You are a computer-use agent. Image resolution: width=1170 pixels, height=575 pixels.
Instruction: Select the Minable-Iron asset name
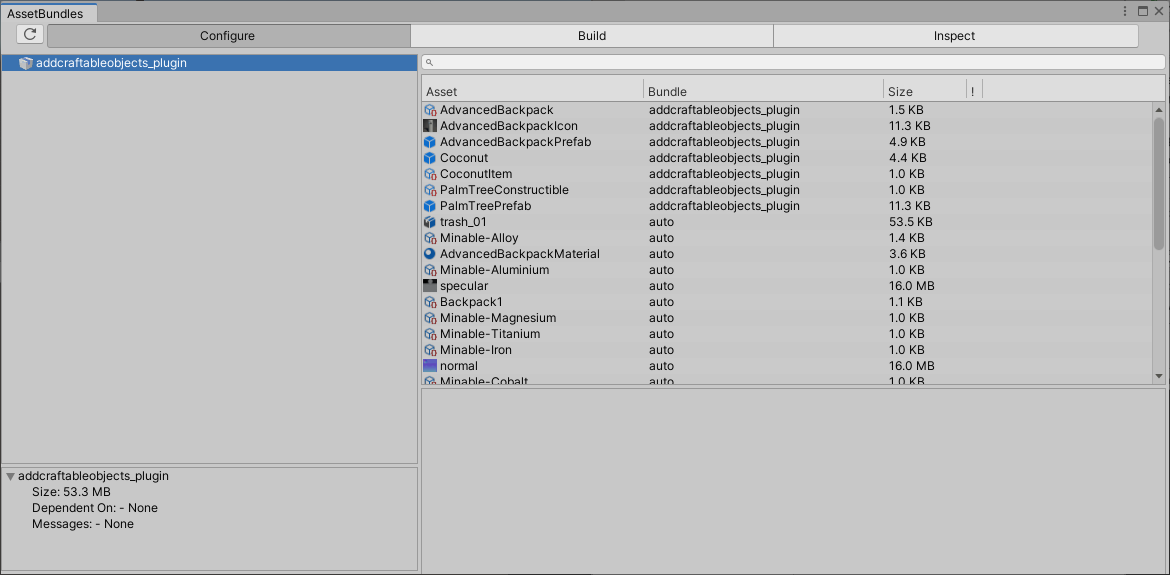coord(476,350)
